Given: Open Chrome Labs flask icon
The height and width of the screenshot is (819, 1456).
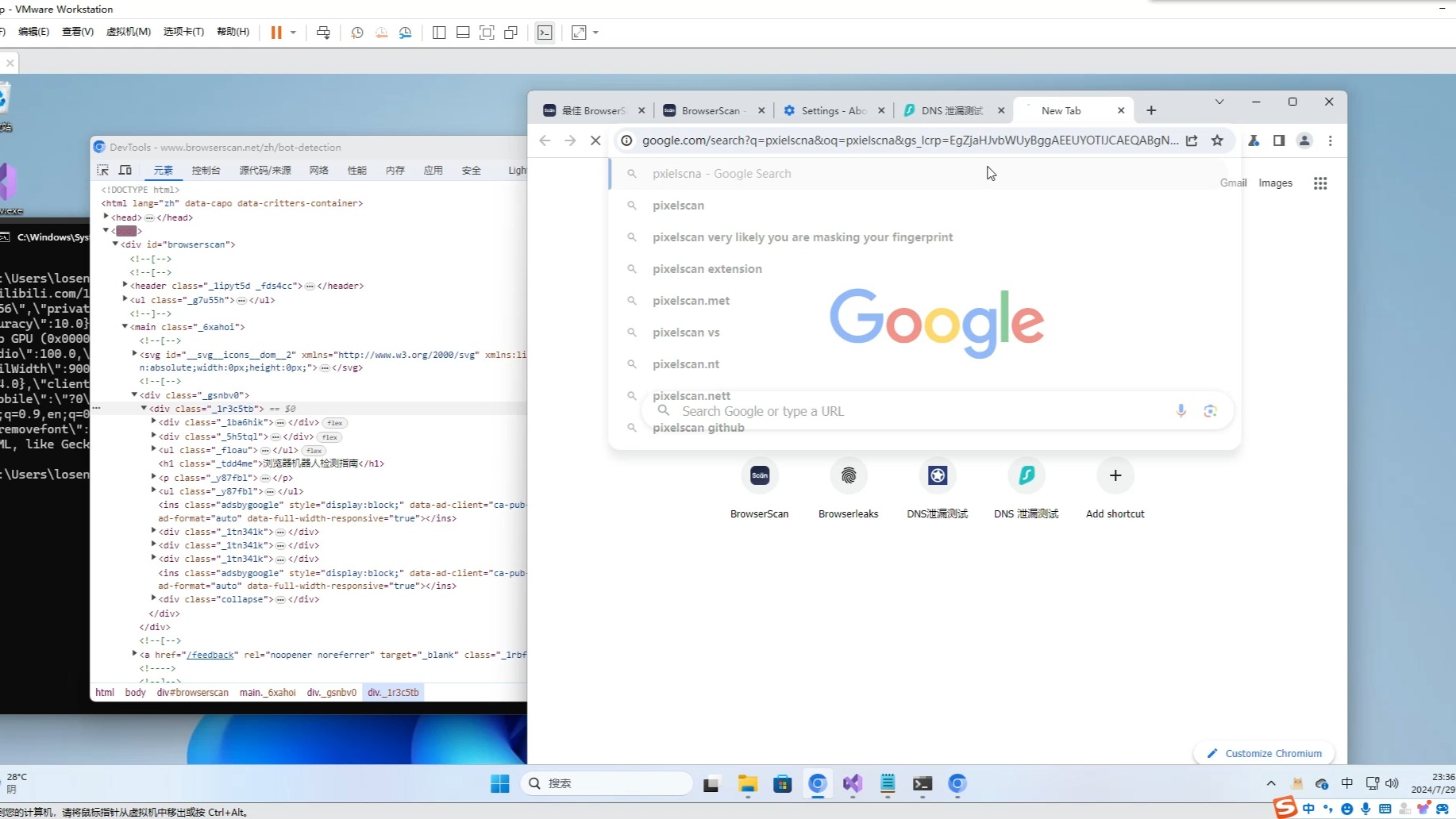Looking at the screenshot, I should [x=1254, y=140].
